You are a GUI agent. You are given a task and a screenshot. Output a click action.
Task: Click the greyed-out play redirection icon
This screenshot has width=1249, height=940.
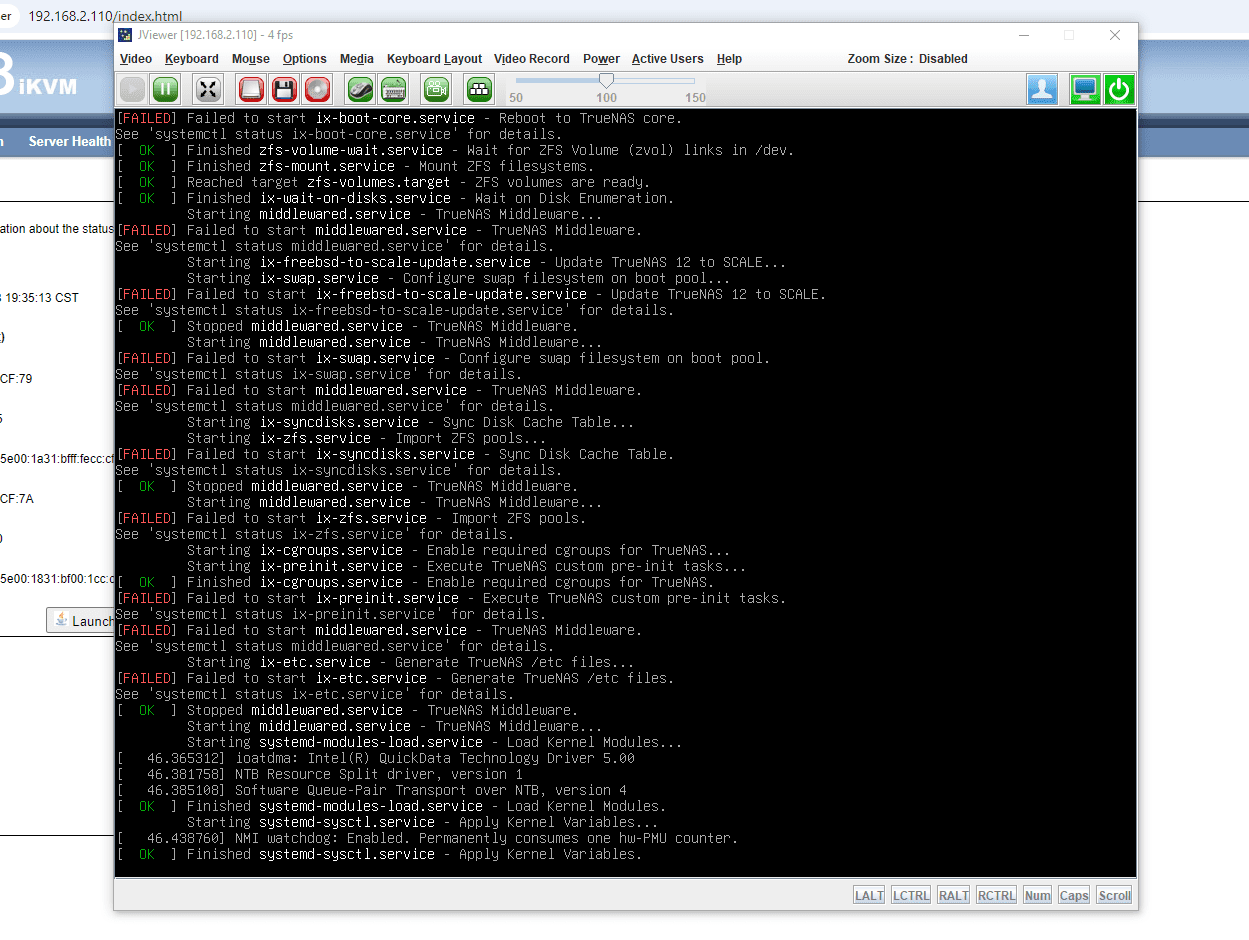click(x=132, y=89)
